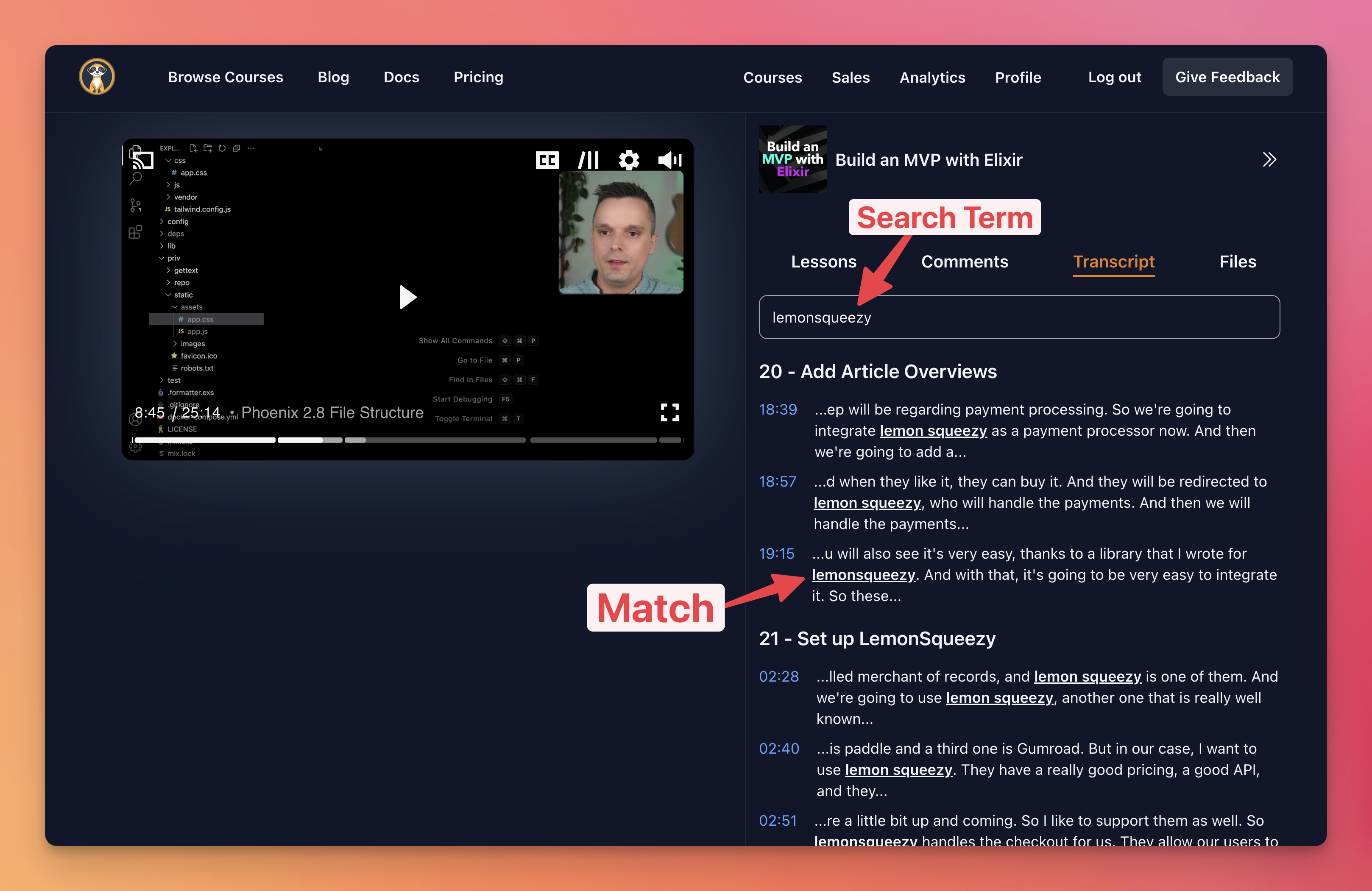Open the video chapters icon
The width and height of the screenshot is (1372, 891).
click(x=588, y=160)
